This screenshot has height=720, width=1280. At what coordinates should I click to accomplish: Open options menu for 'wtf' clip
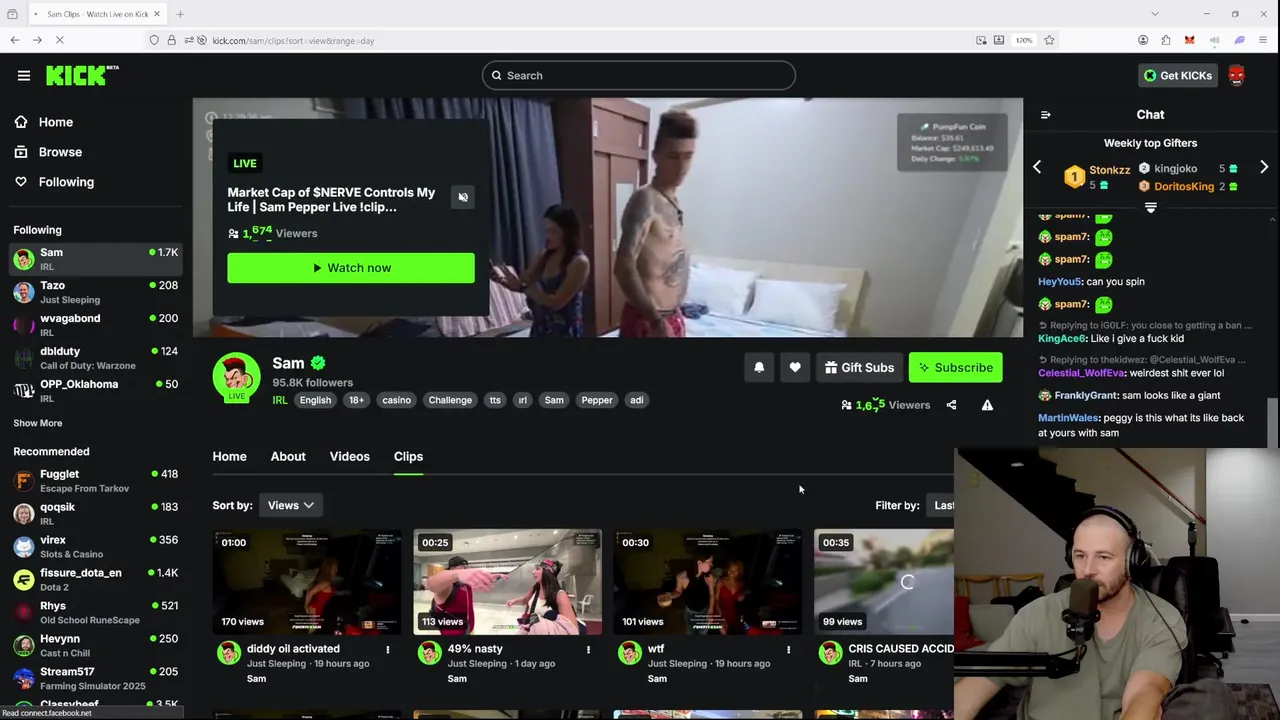[x=788, y=650]
